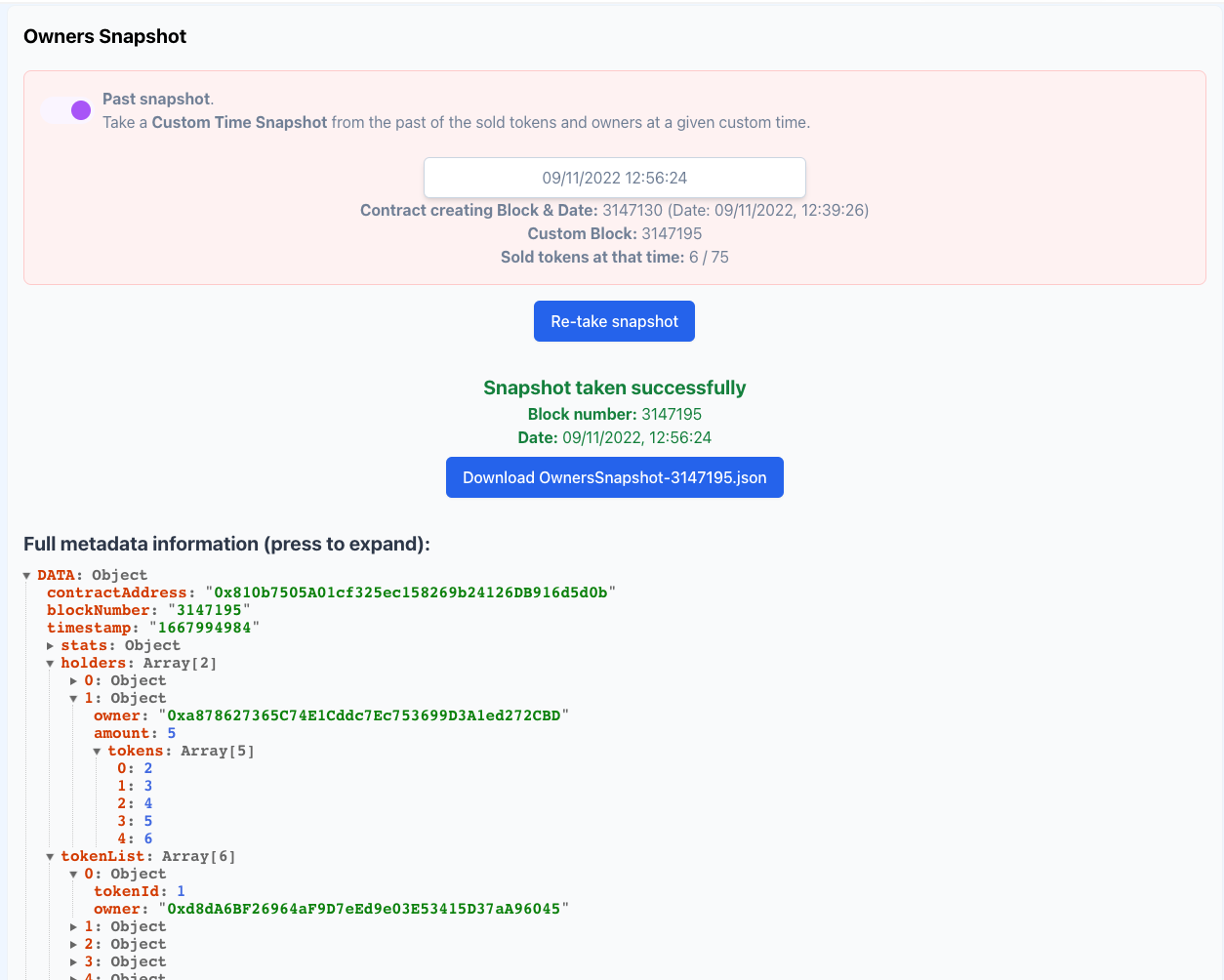1224x980 pixels.
Task: Click the tokenList owner address value
Action: coord(363,909)
